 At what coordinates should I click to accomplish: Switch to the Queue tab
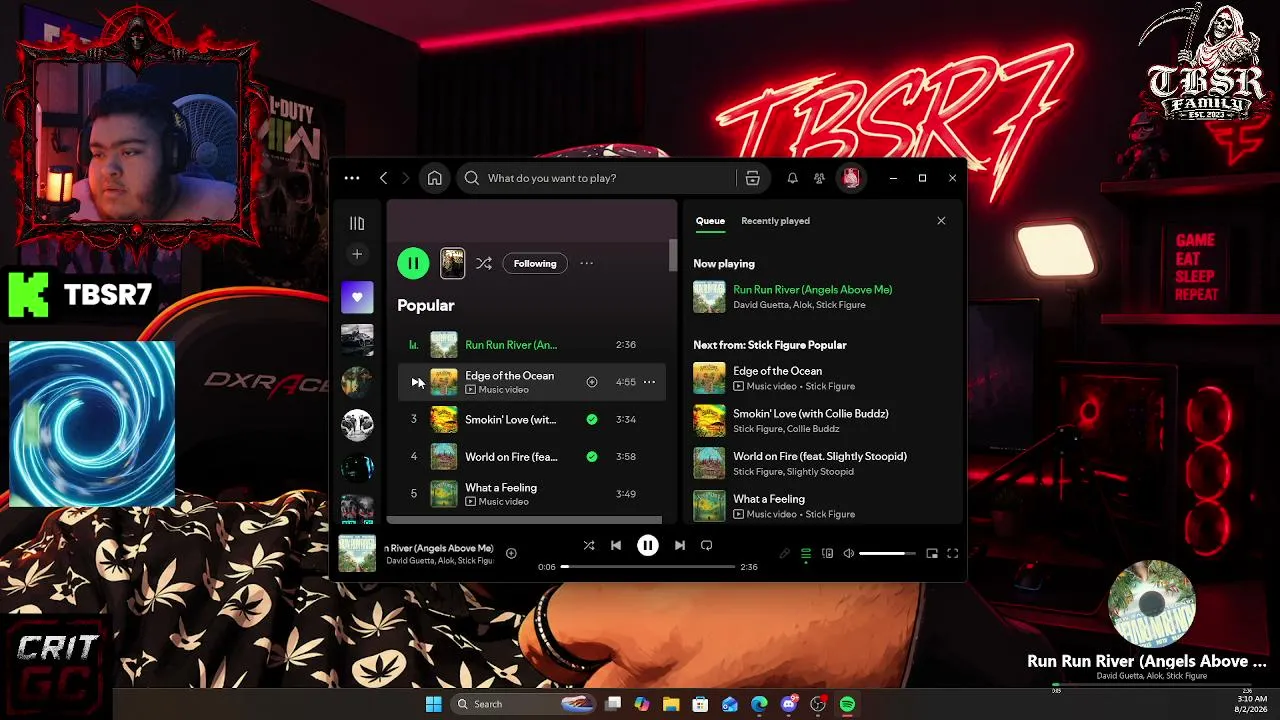710,221
